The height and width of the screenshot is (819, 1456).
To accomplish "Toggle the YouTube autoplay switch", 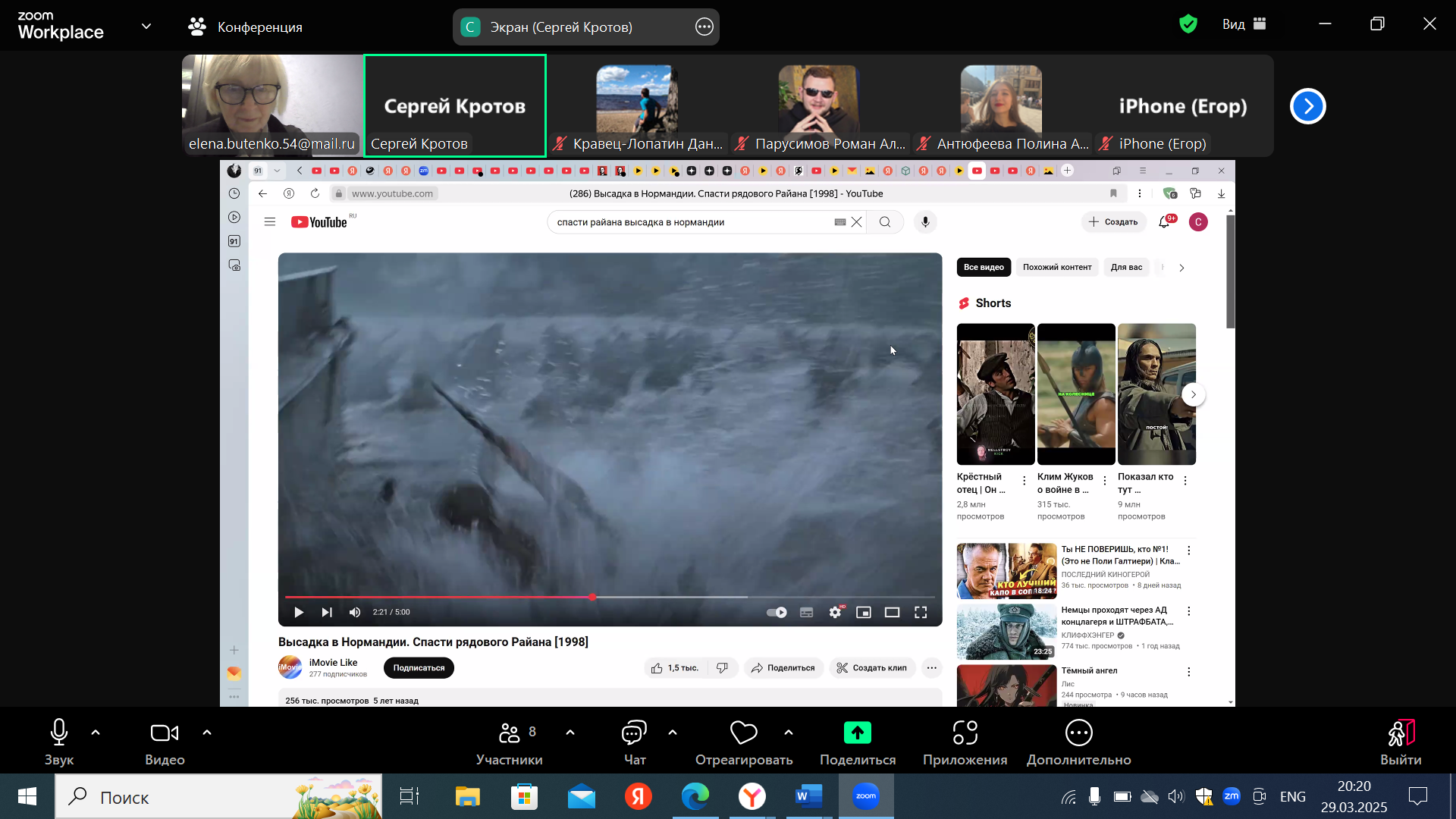I will pyautogui.click(x=777, y=613).
